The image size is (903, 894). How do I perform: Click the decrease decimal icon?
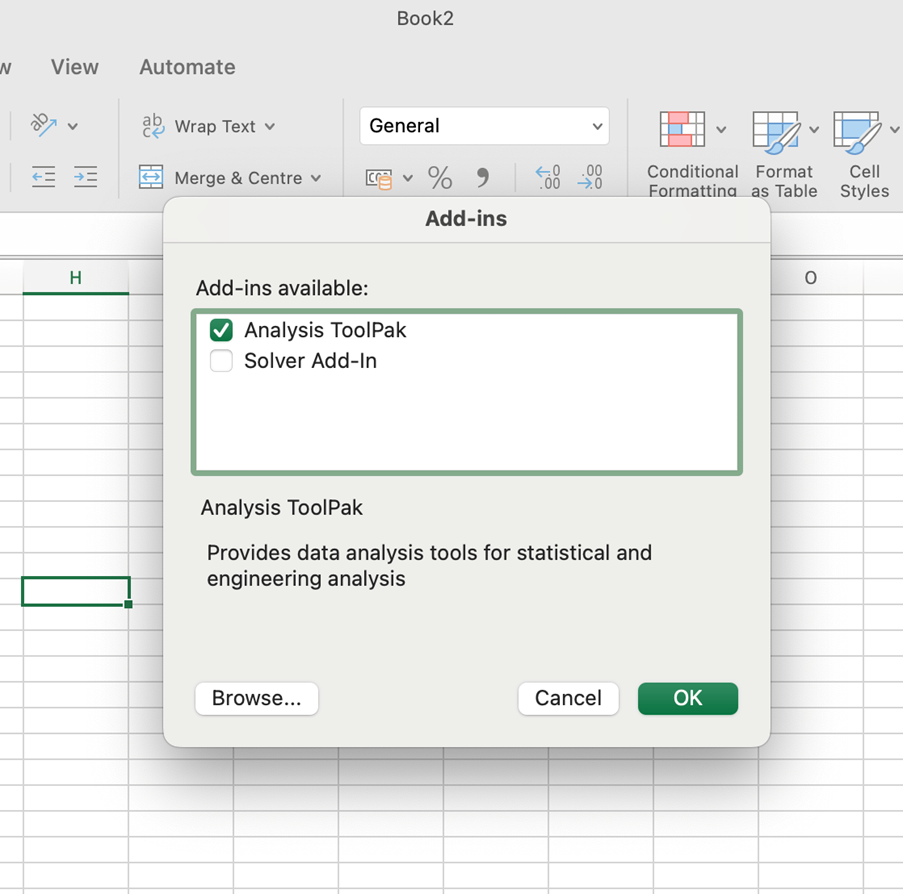point(591,178)
